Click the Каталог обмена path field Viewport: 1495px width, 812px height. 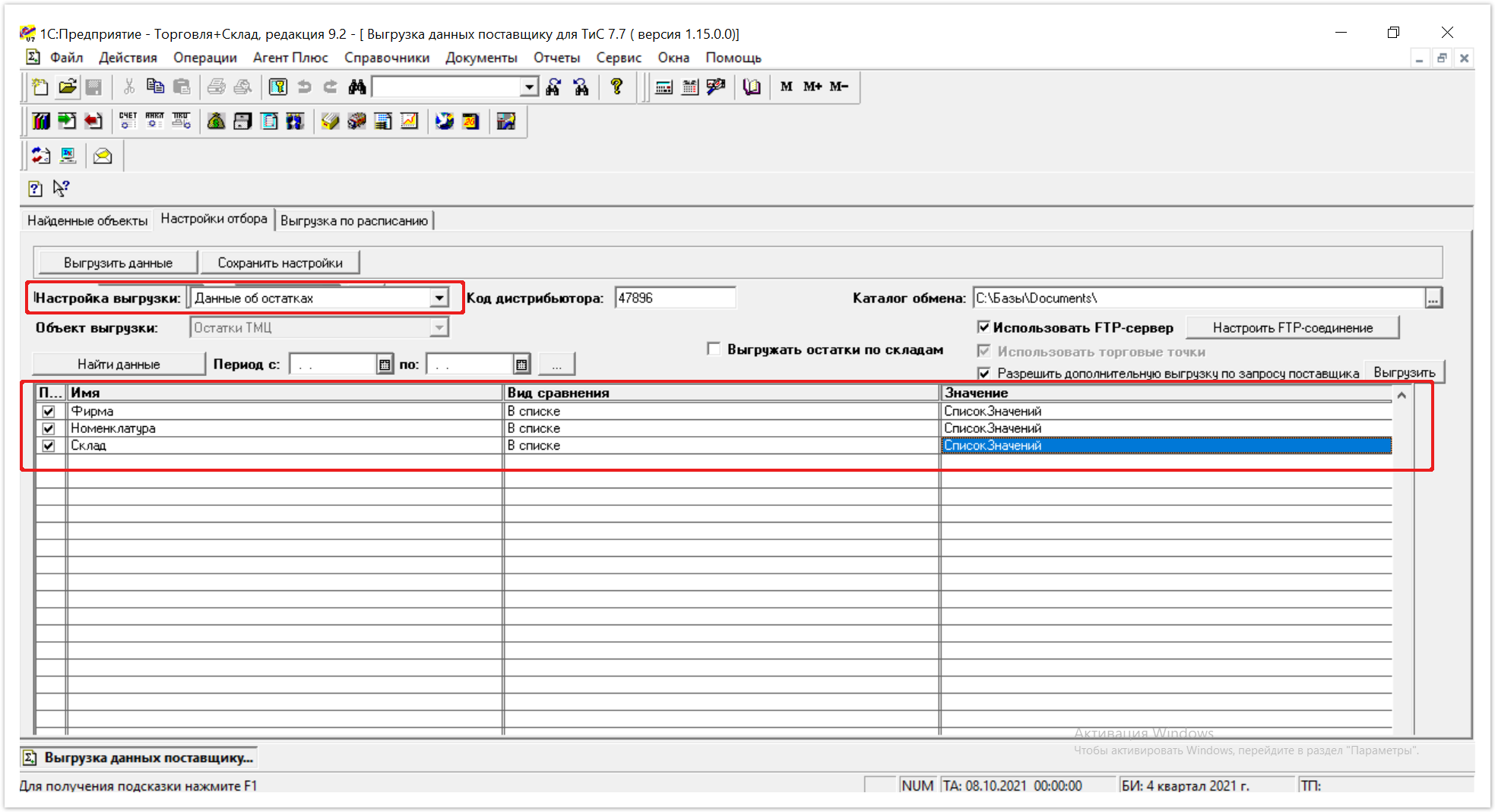(x=1199, y=299)
